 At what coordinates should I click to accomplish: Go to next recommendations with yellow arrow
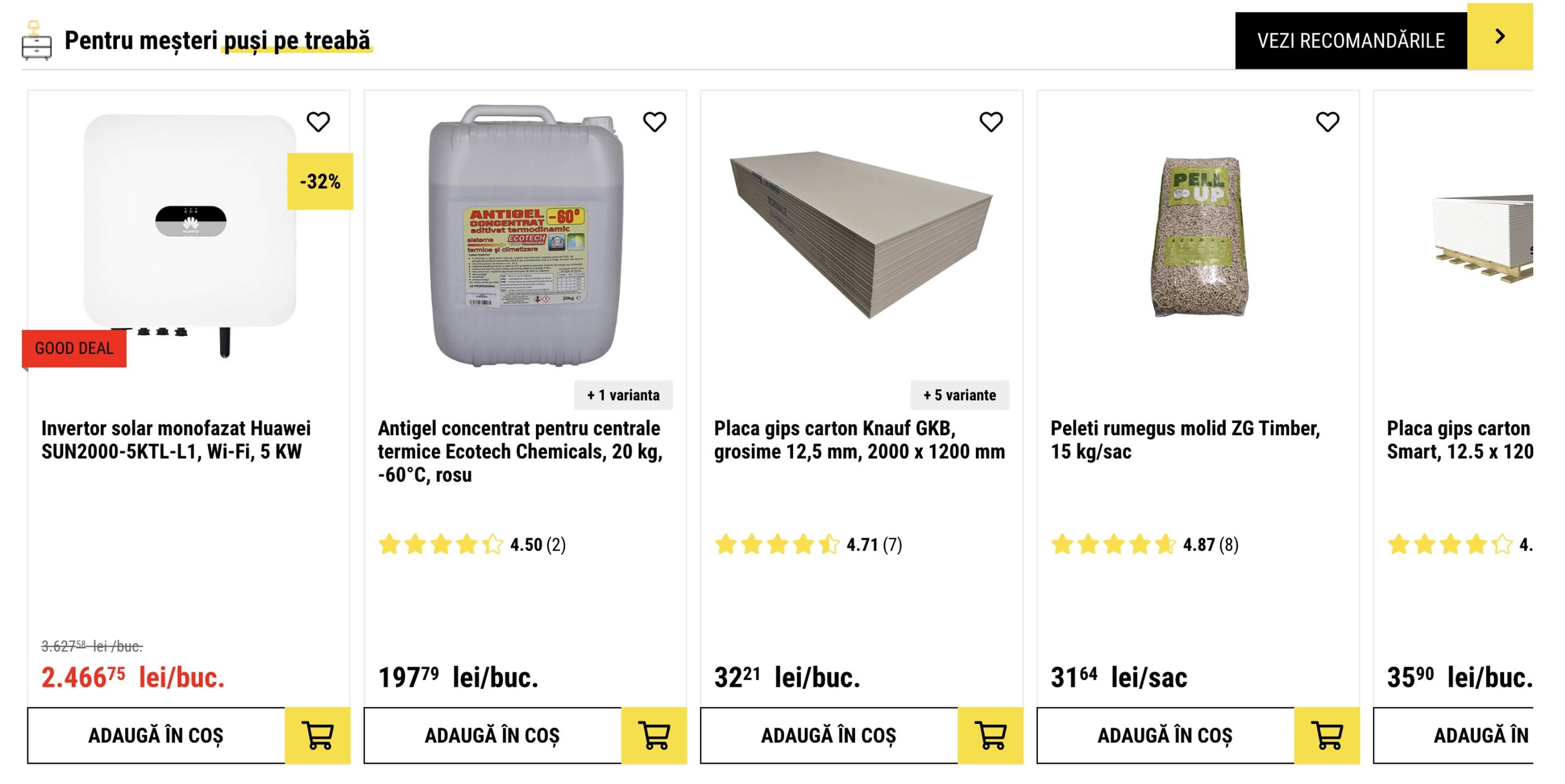click(1500, 37)
